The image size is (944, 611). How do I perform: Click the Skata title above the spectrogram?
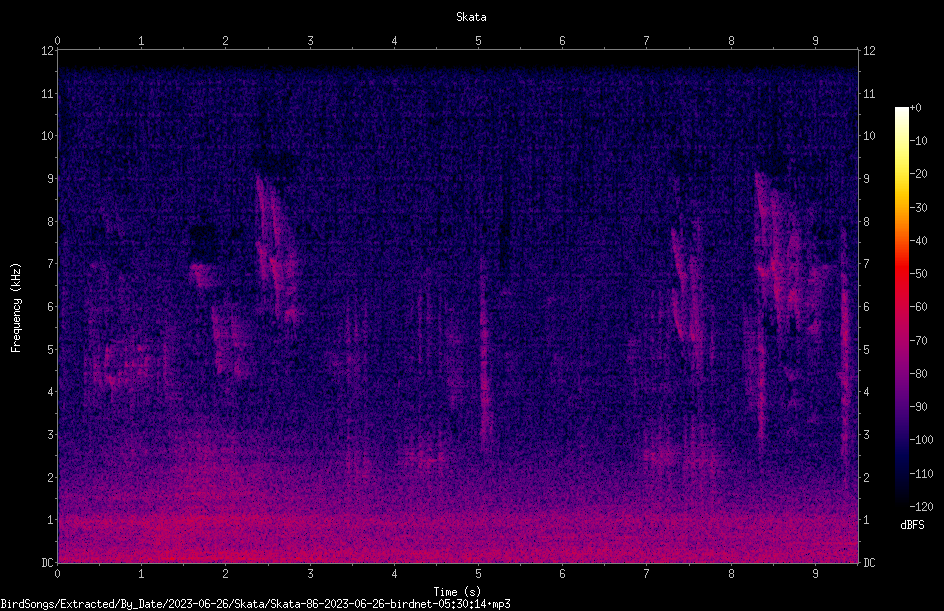[471, 17]
